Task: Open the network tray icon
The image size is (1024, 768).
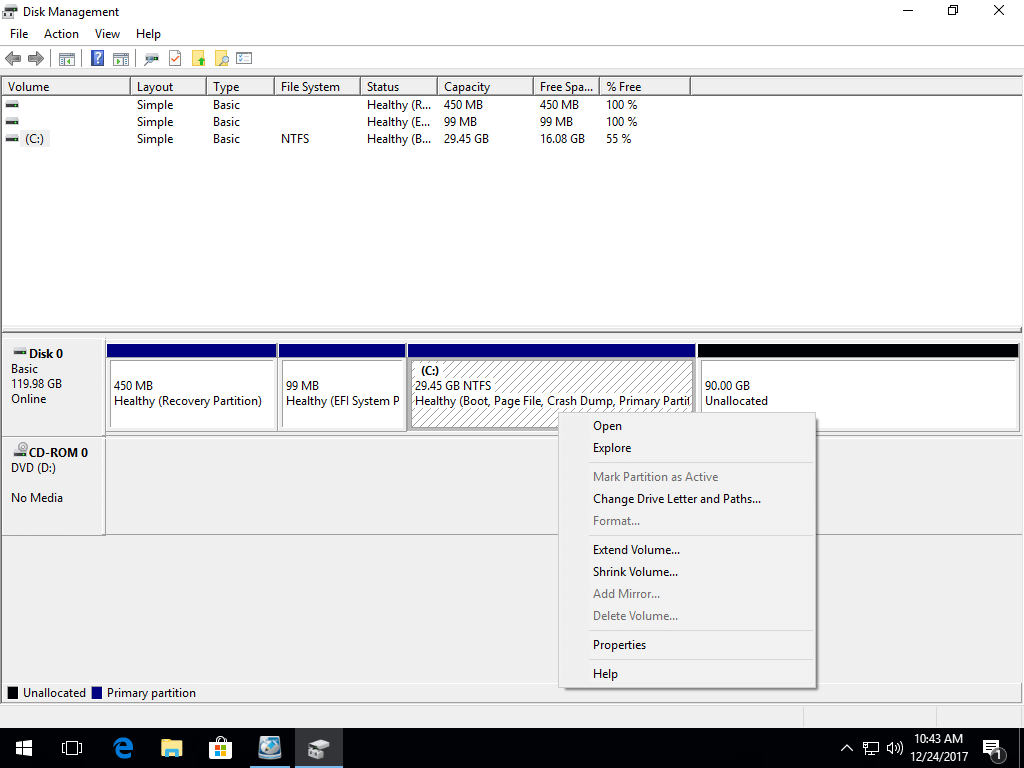Action: coord(871,748)
